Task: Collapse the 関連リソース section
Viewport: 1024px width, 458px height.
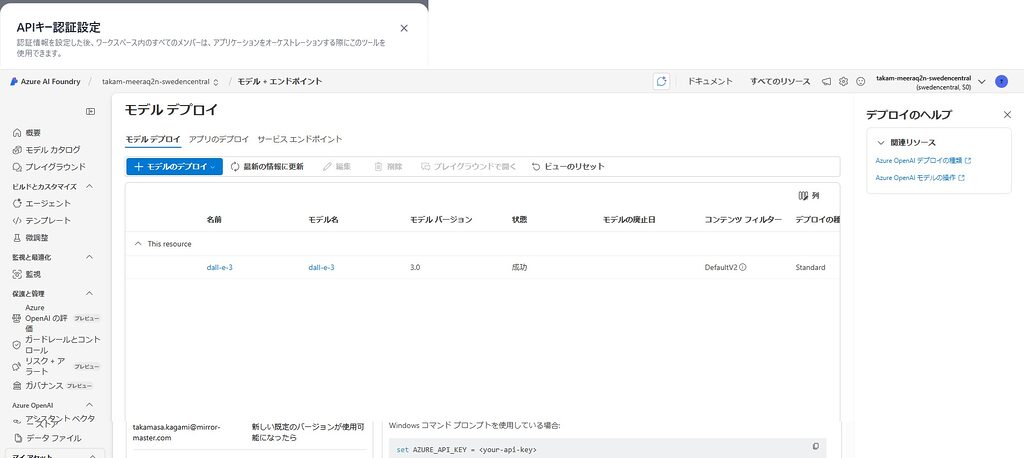Action: tap(881, 142)
